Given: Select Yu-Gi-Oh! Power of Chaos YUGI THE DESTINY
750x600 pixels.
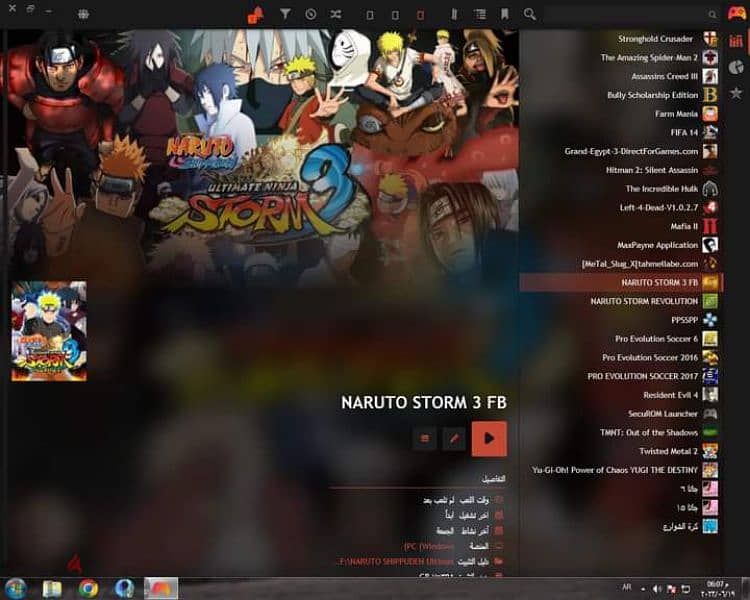Looking at the screenshot, I should pos(621,470).
